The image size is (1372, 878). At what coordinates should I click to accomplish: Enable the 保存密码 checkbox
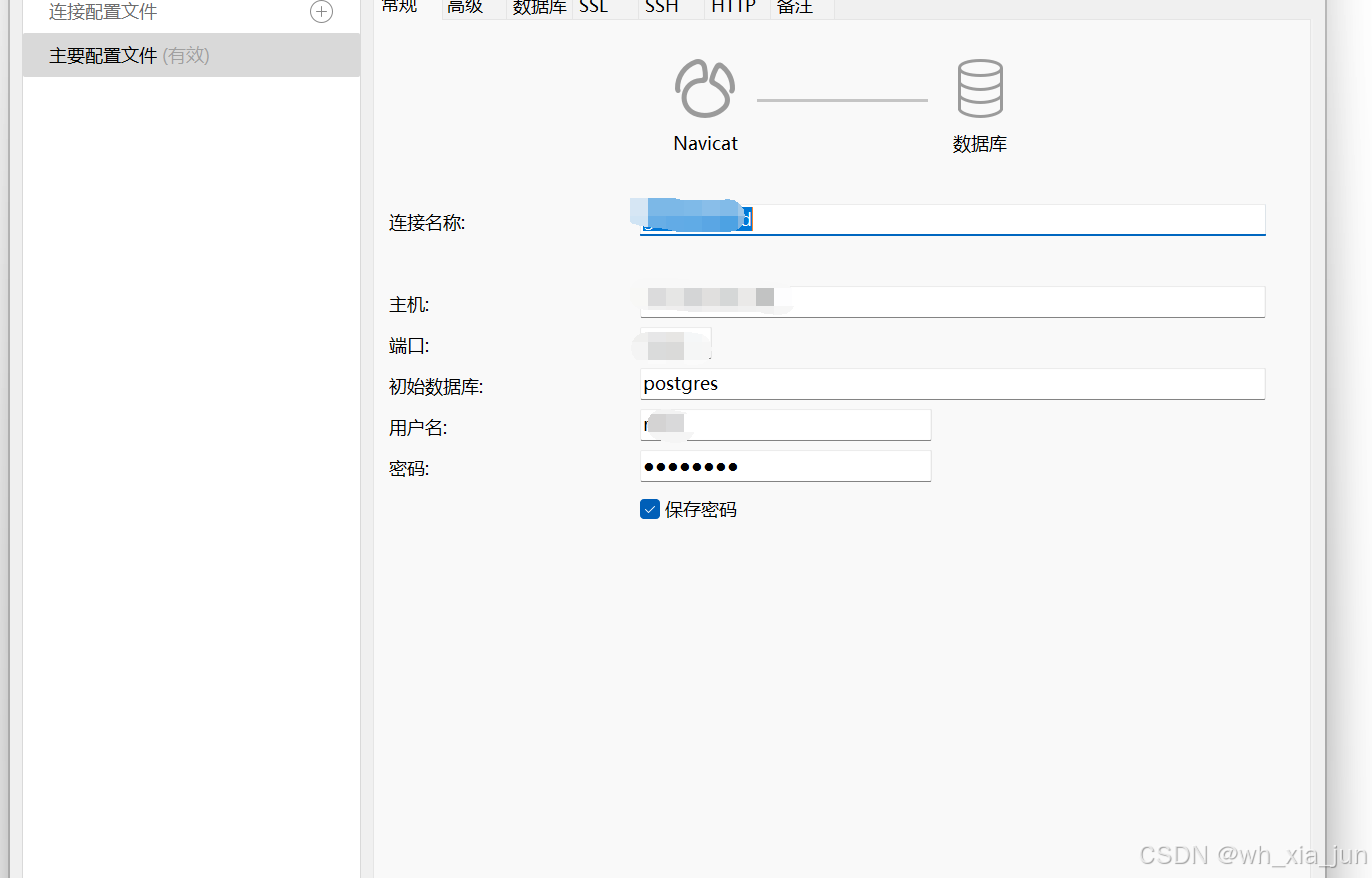pos(649,509)
